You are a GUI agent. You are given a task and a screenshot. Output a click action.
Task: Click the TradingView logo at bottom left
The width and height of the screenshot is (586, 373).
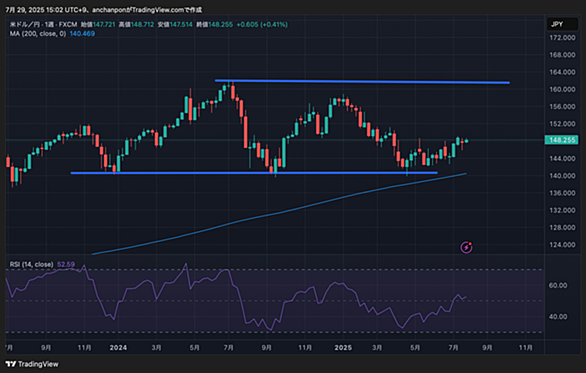[32, 364]
